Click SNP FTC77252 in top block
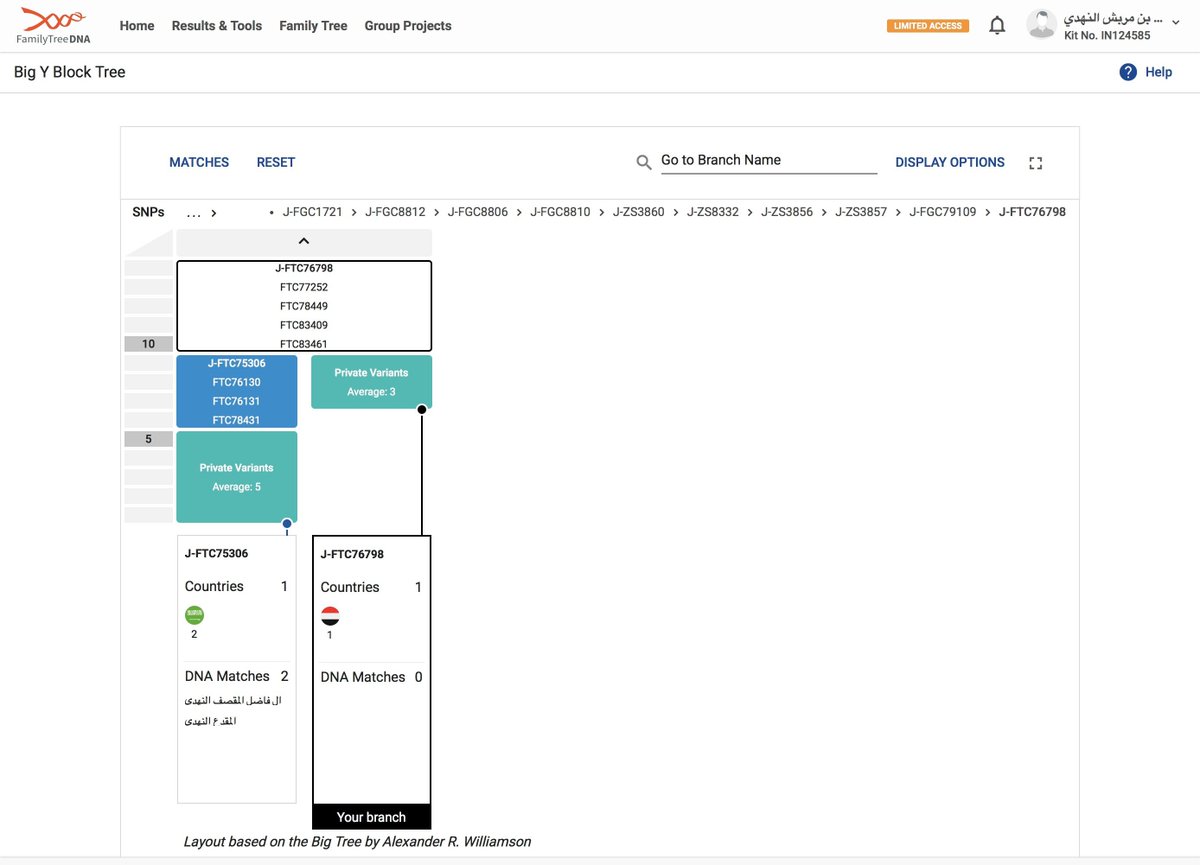The image size is (1200, 865). tap(304, 287)
